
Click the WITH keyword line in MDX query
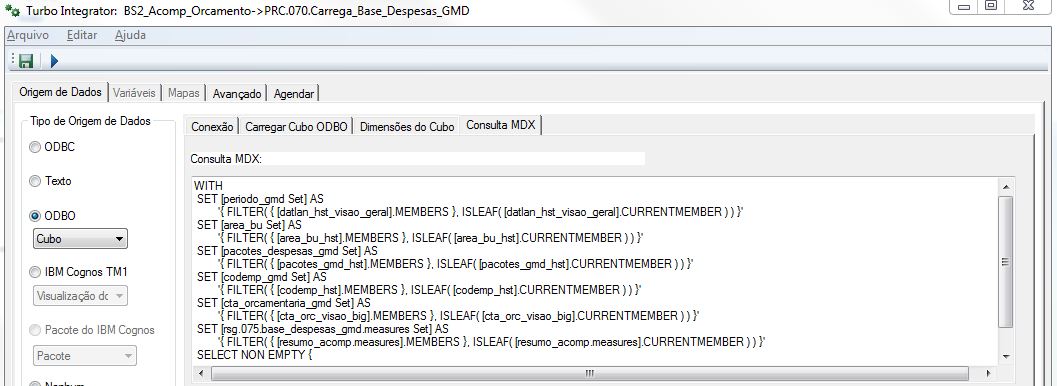(209, 186)
